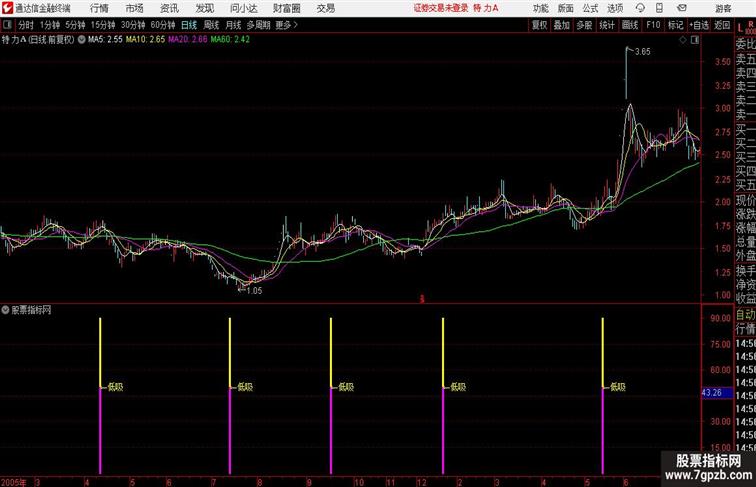Click the 特力A name in the title bar
756x487 pixels.
pos(486,8)
